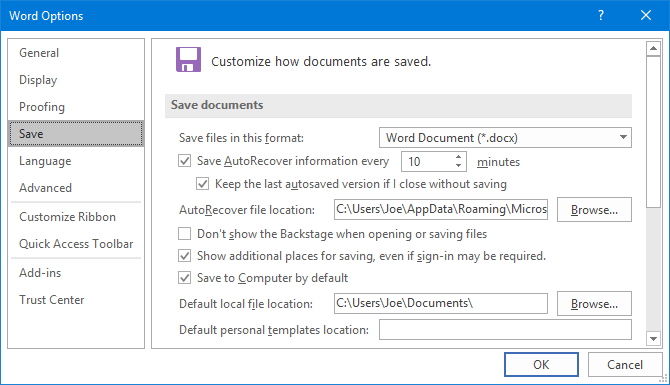Open the Save files in this format dropdown
Image resolution: width=670 pixels, height=385 pixels.
tap(505, 138)
